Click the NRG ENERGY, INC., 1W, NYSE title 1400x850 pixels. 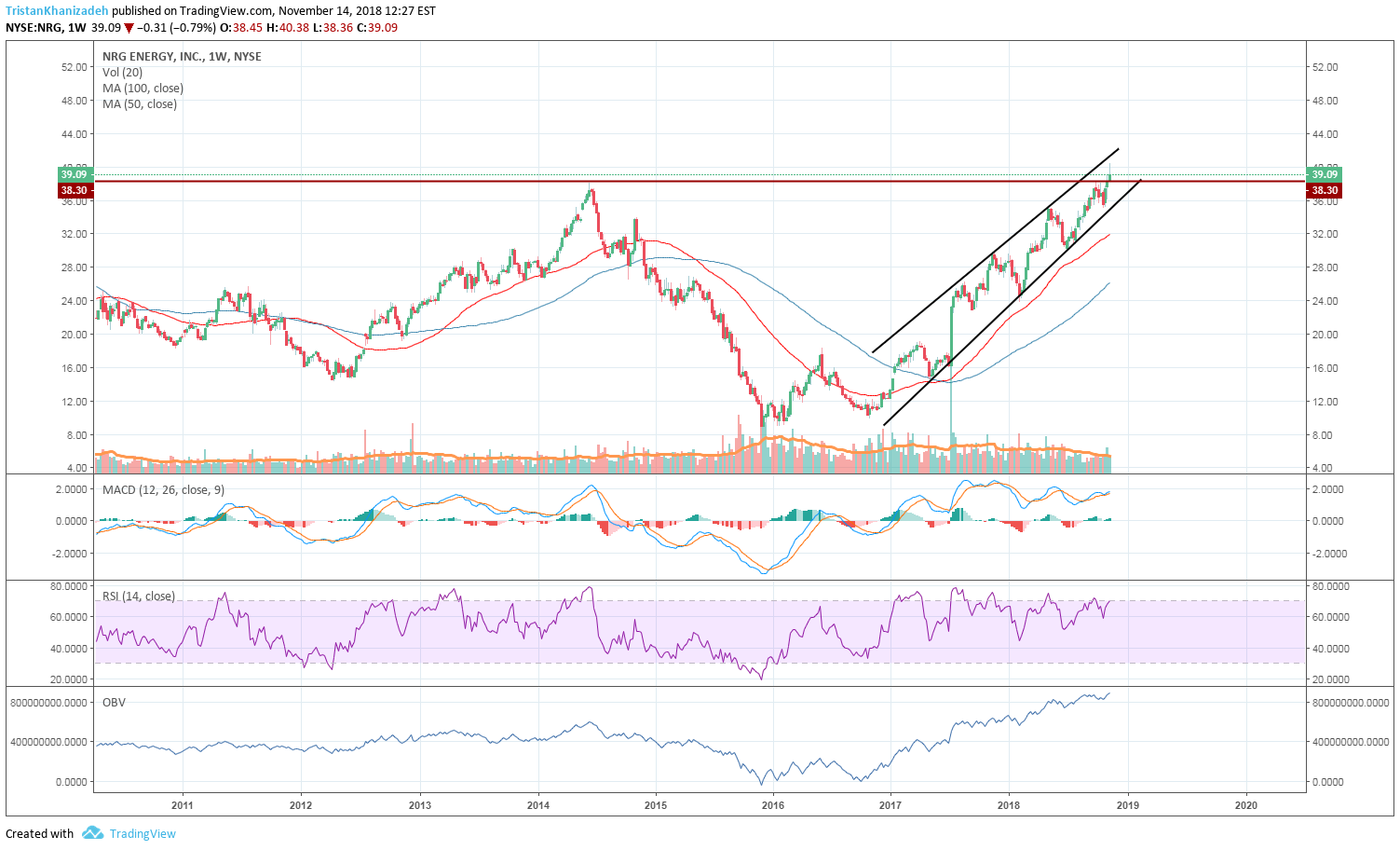182,57
